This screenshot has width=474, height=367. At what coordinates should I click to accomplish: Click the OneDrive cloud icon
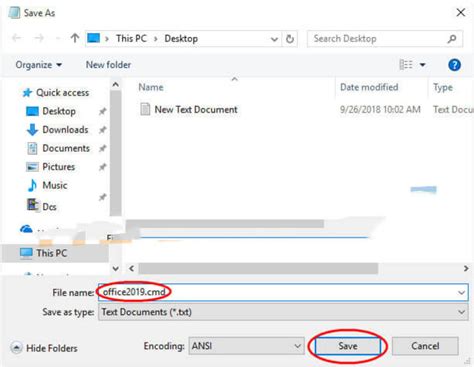pos(26,229)
